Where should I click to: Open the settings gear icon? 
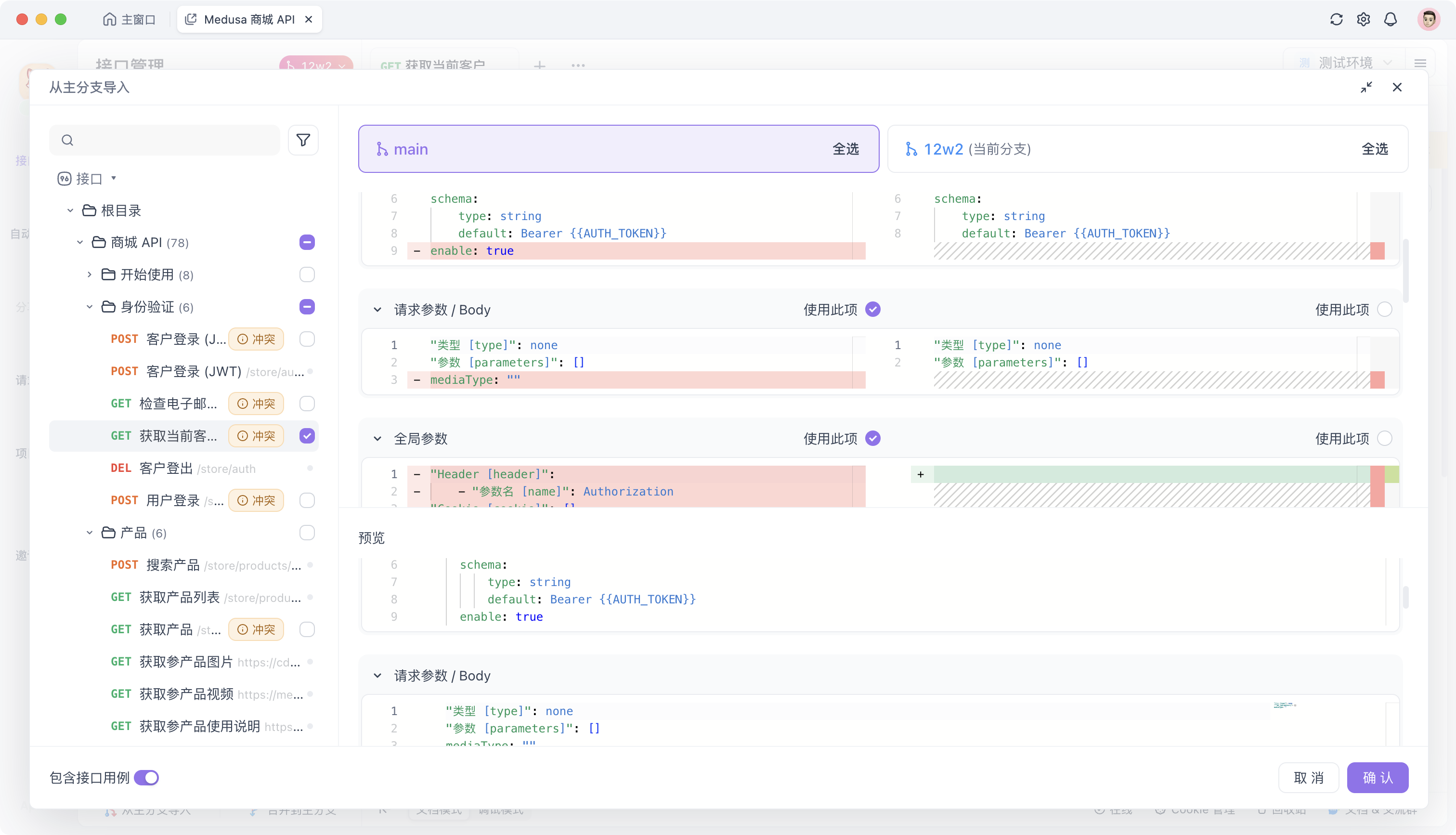click(x=1363, y=19)
